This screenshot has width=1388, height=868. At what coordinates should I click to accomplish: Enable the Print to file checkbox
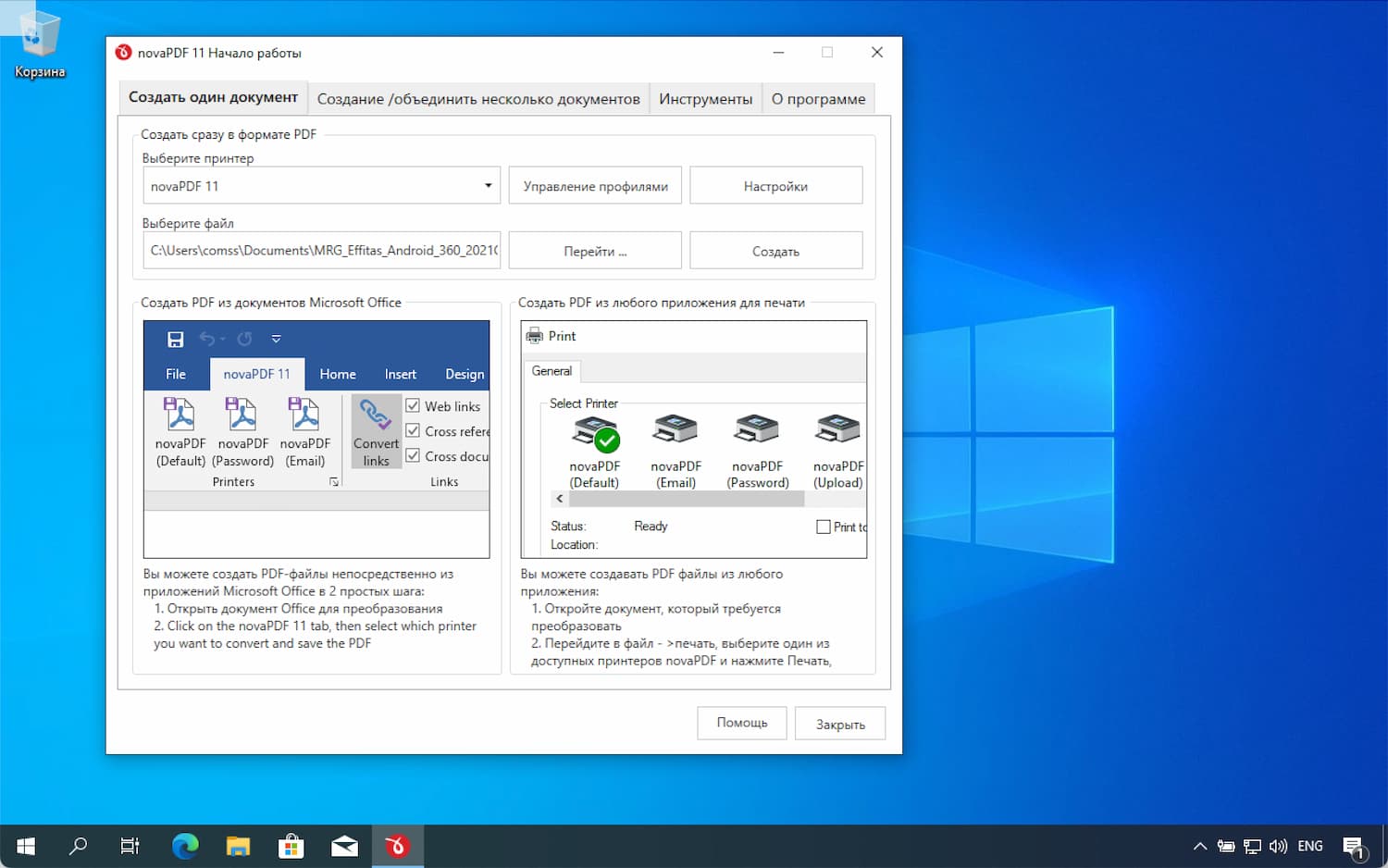point(824,527)
